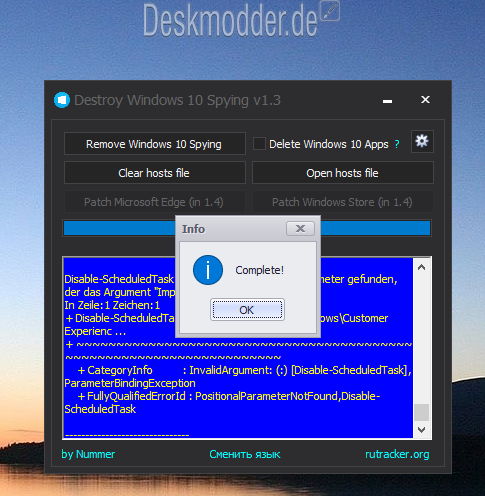This screenshot has height=496, width=485.
Task: Click the log scrollbar thumb
Action: click(422, 412)
